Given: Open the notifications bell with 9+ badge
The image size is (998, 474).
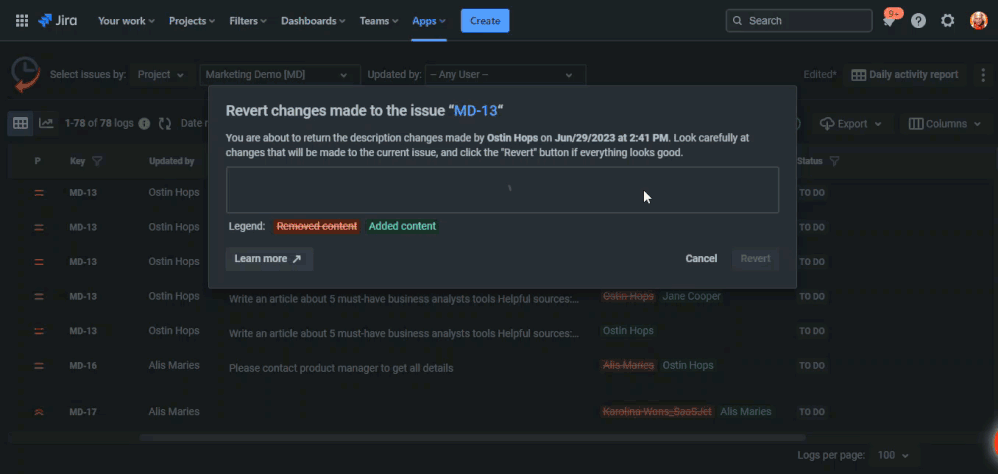Looking at the screenshot, I should [x=889, y=21].
